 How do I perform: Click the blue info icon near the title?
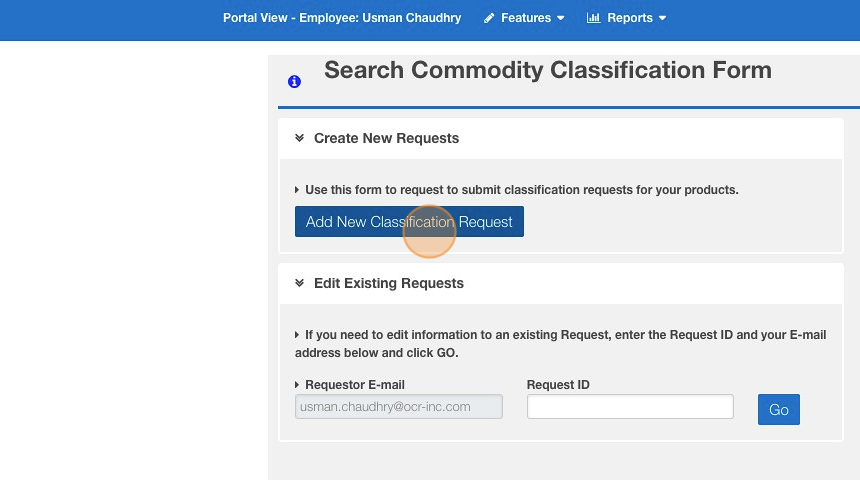click(294, 82)
